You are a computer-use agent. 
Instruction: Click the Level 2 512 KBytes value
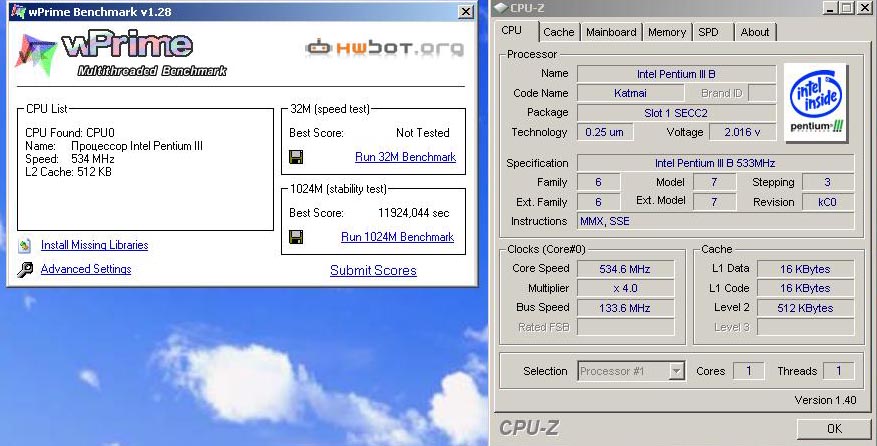pos(805,308)
